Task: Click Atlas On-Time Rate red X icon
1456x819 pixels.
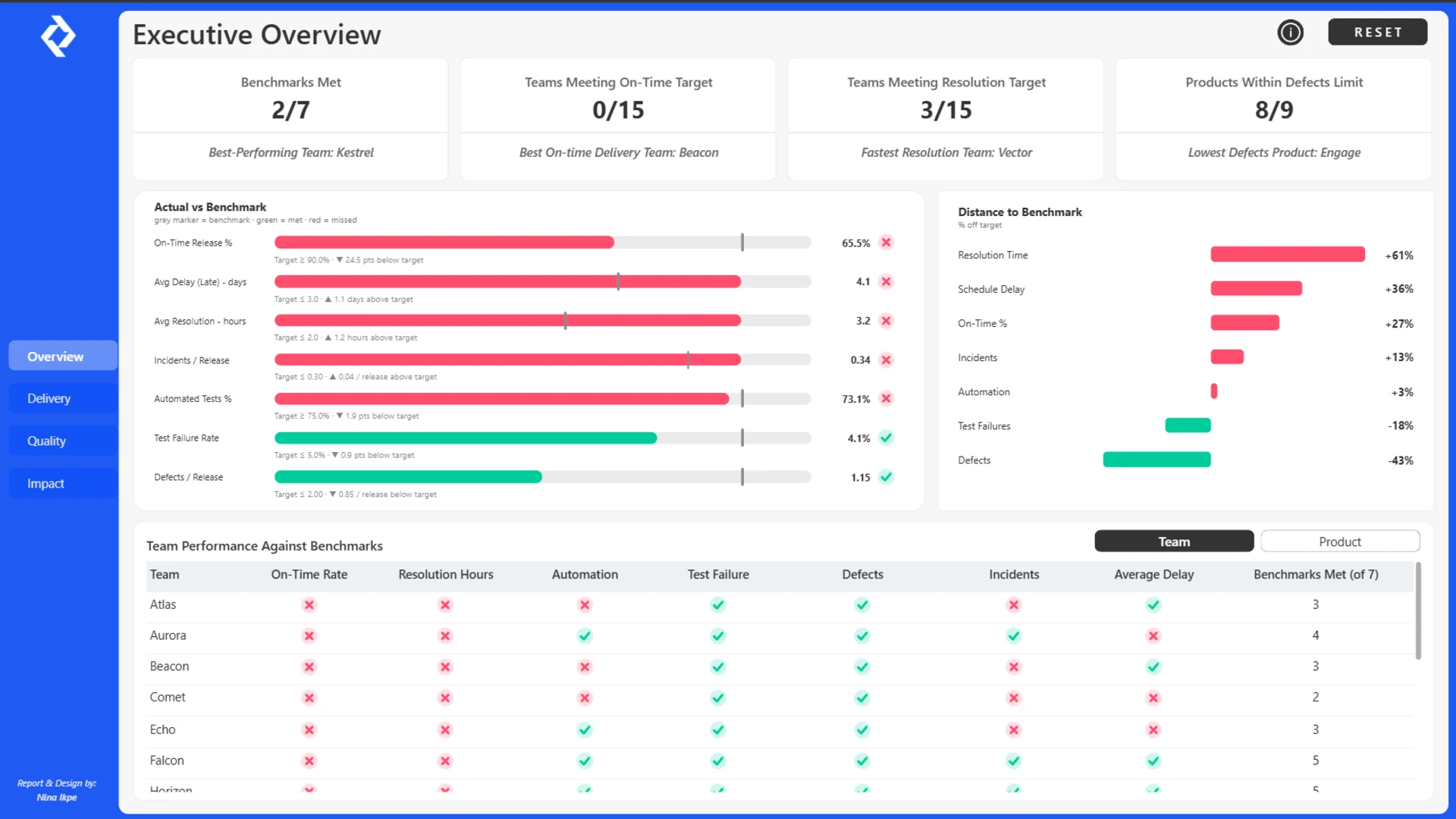Action: coord(309,604)
